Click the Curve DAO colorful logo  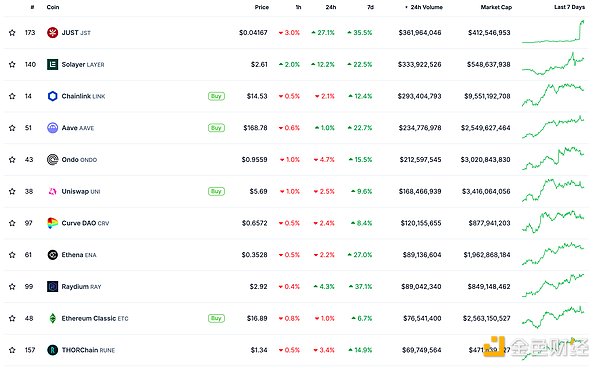(x=52, y=223)
